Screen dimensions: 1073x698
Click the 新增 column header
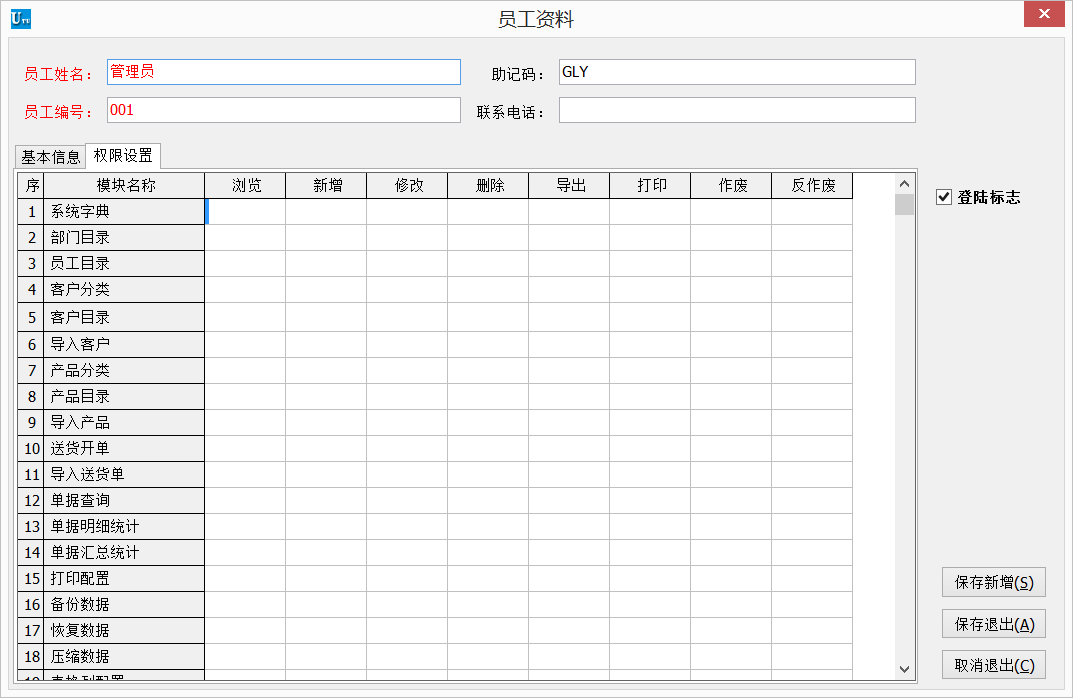(x=326, y=186)
